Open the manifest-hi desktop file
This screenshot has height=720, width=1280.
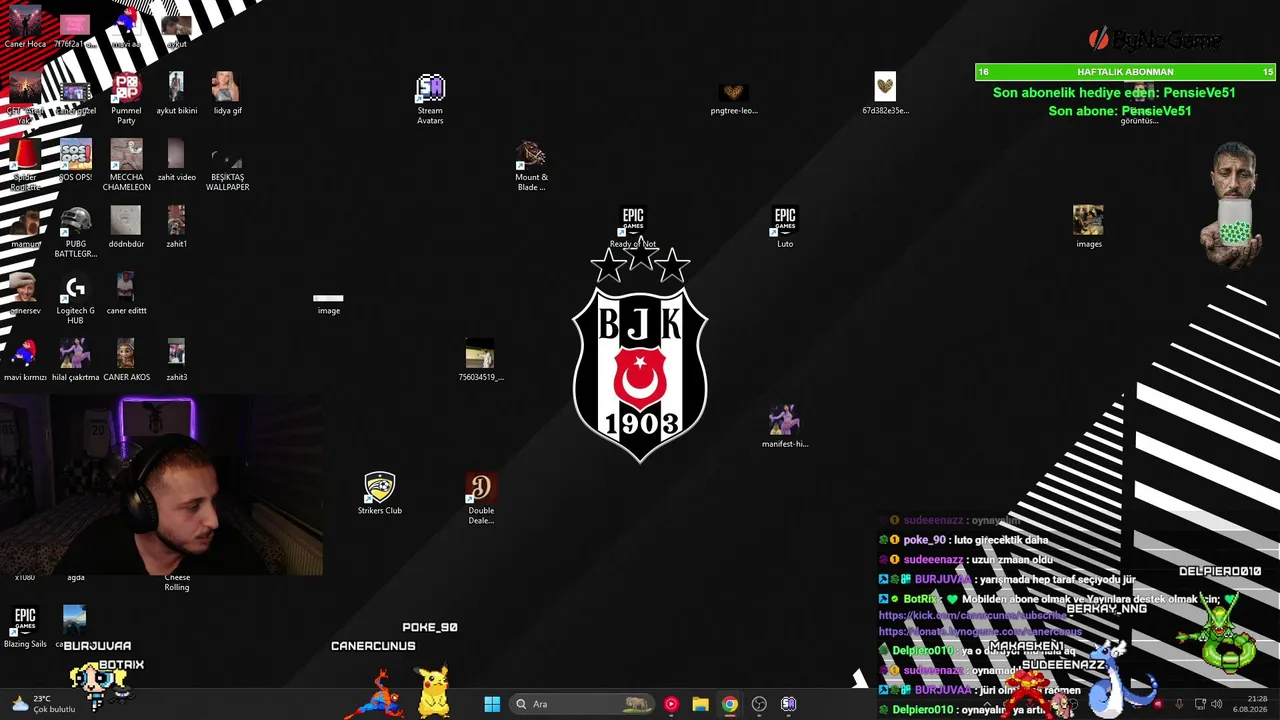784,427
